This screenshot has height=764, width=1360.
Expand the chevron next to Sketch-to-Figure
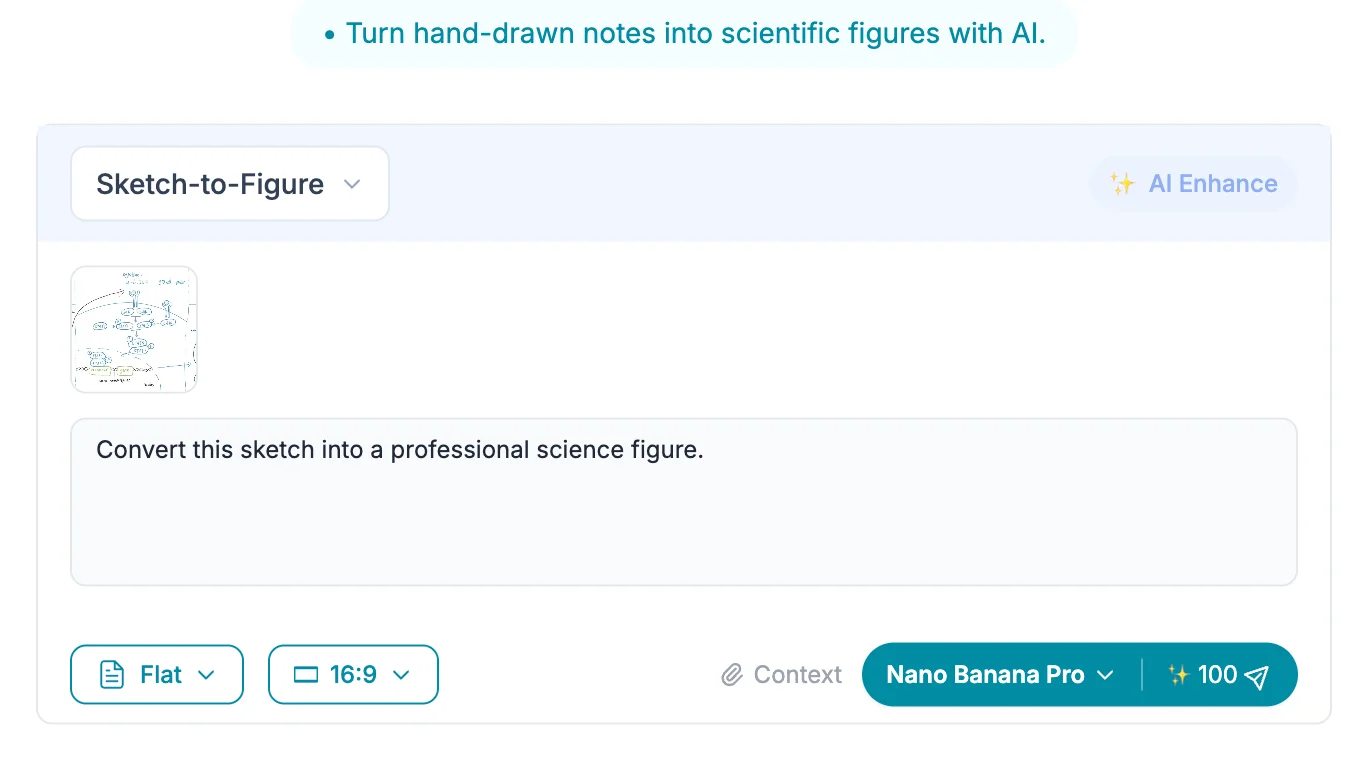(x=352, y=184)
